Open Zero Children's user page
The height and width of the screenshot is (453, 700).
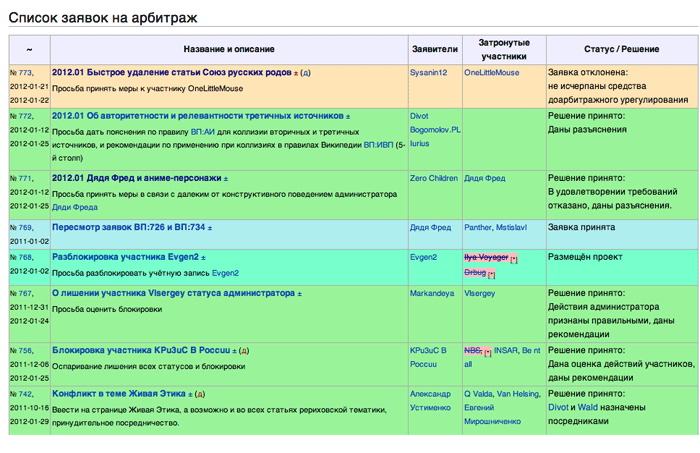click(434, 178)
